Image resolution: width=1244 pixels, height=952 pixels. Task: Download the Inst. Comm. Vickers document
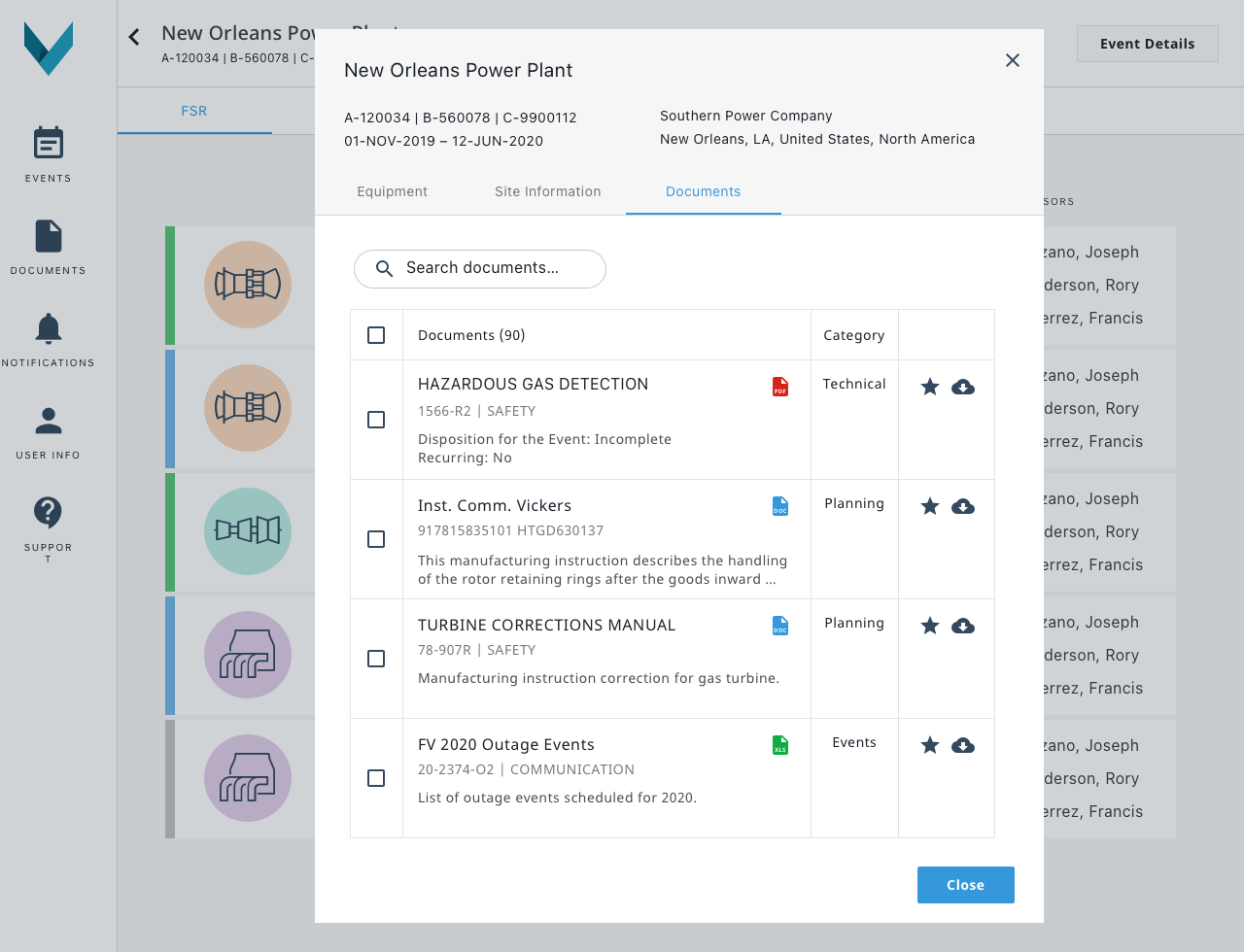click(x=963, y=506)
